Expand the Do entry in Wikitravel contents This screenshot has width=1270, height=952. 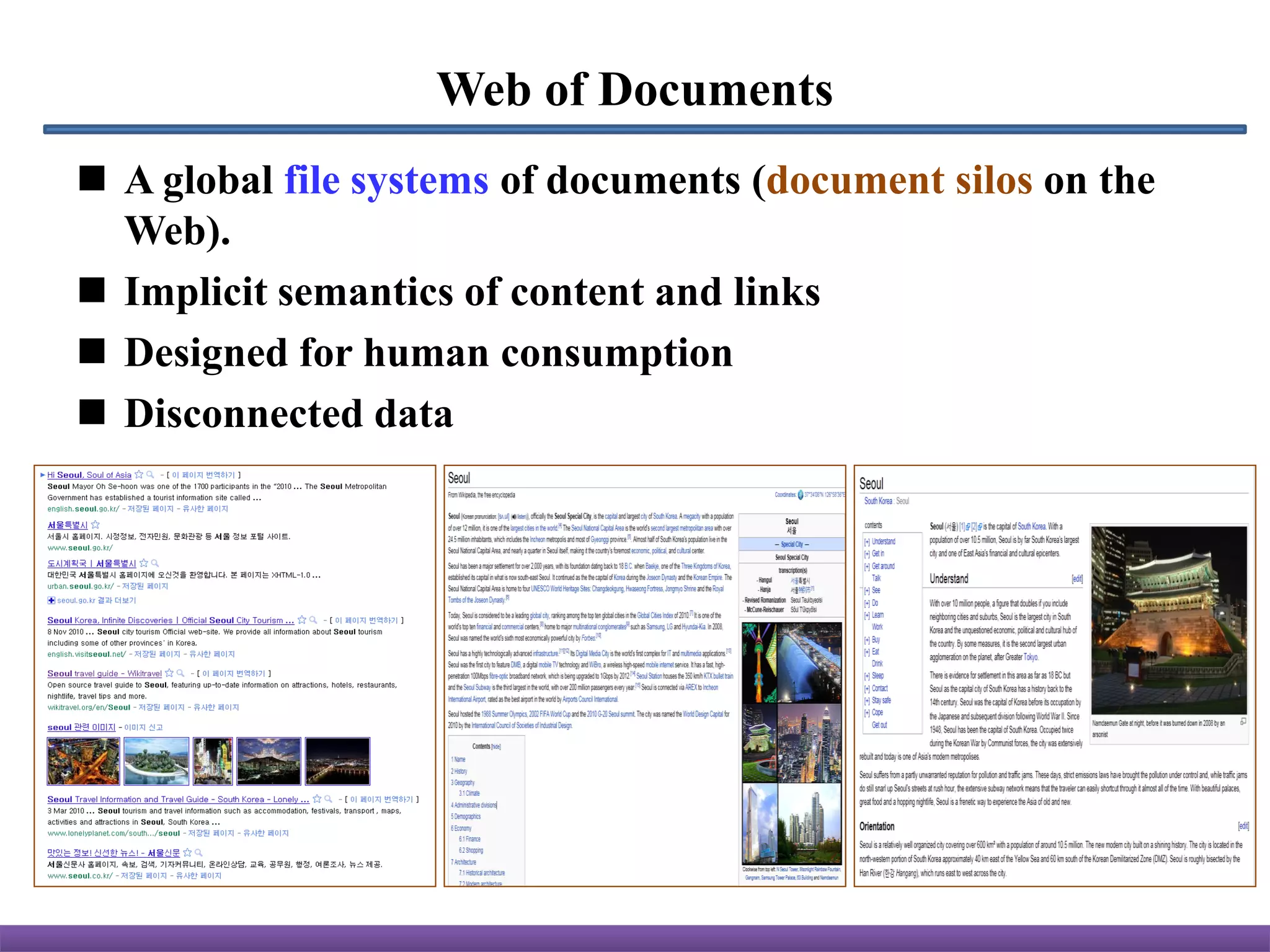click(867, 603)
